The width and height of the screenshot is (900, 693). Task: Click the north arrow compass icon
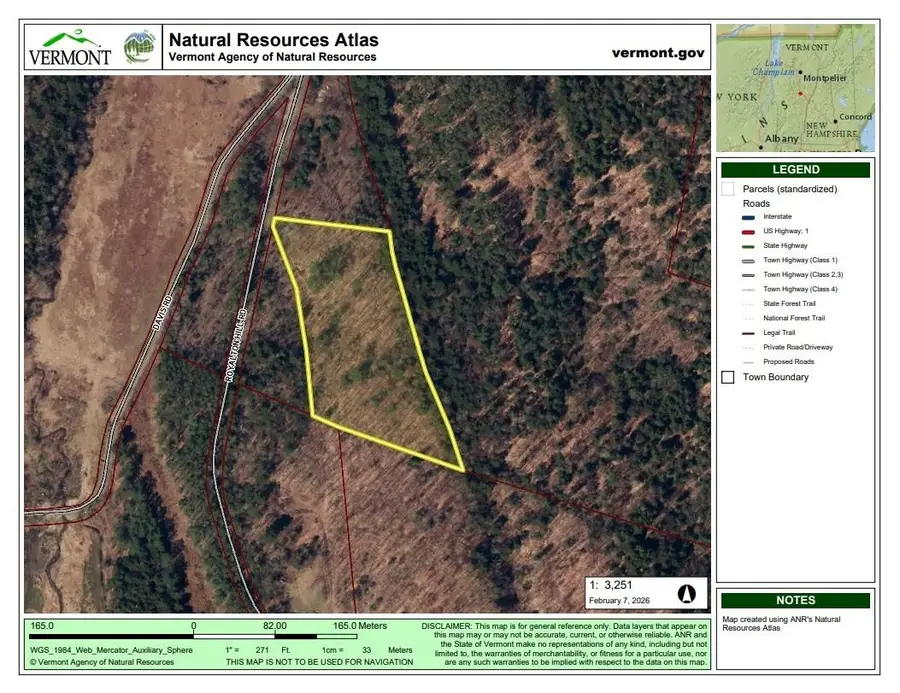click(687, 593)
